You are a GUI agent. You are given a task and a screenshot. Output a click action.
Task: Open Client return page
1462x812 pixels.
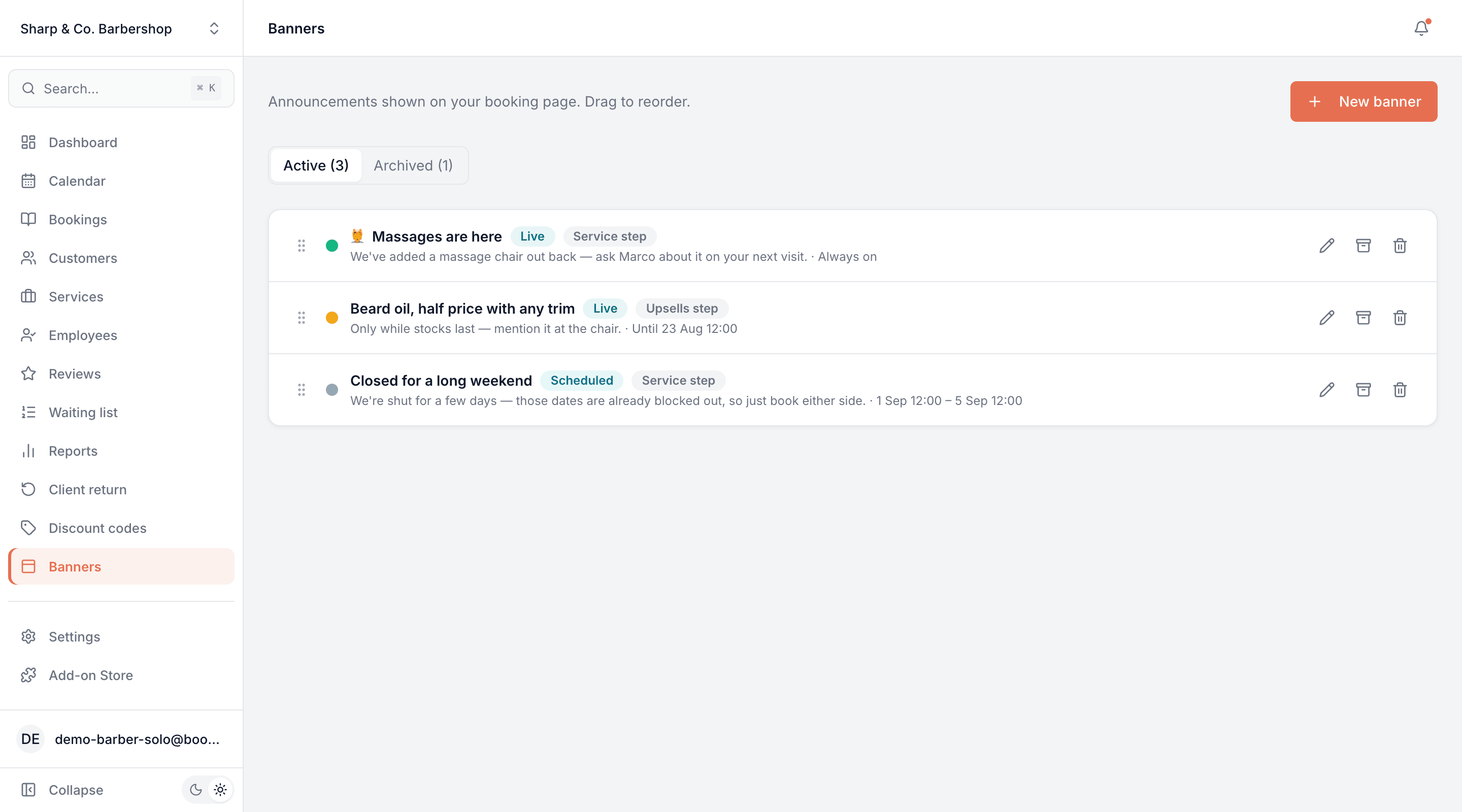point(121,490)
